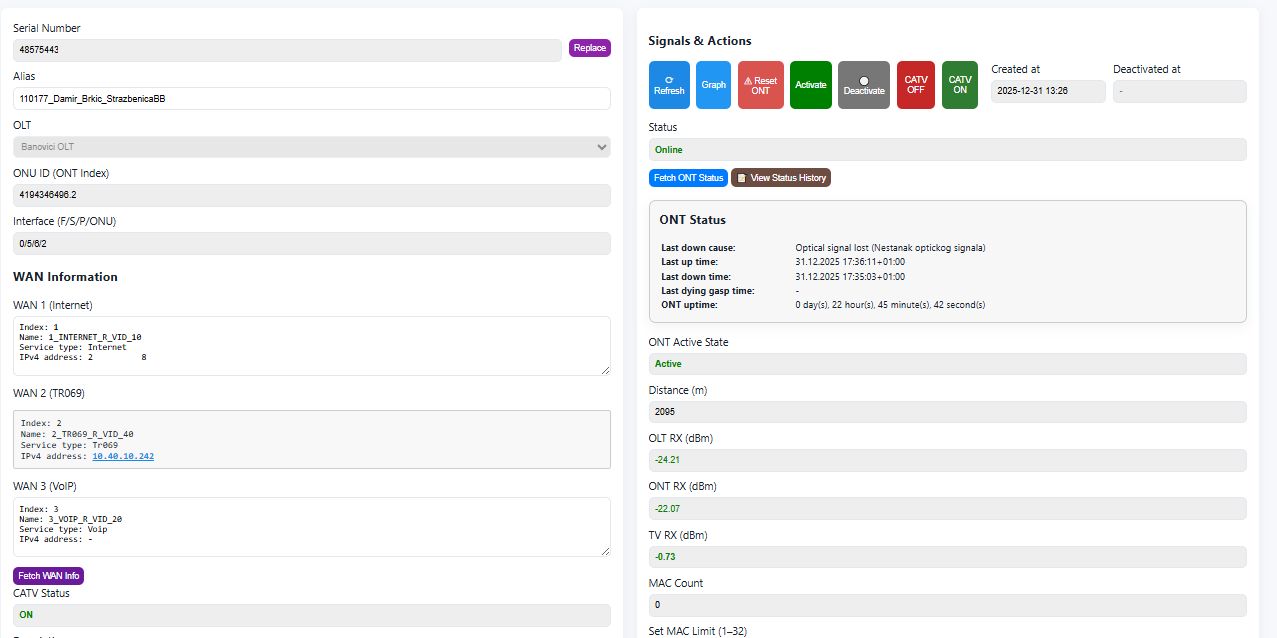Click the Fetch ONT Status button
This screenshot has height=638, width=1277.
pos(688,177)
